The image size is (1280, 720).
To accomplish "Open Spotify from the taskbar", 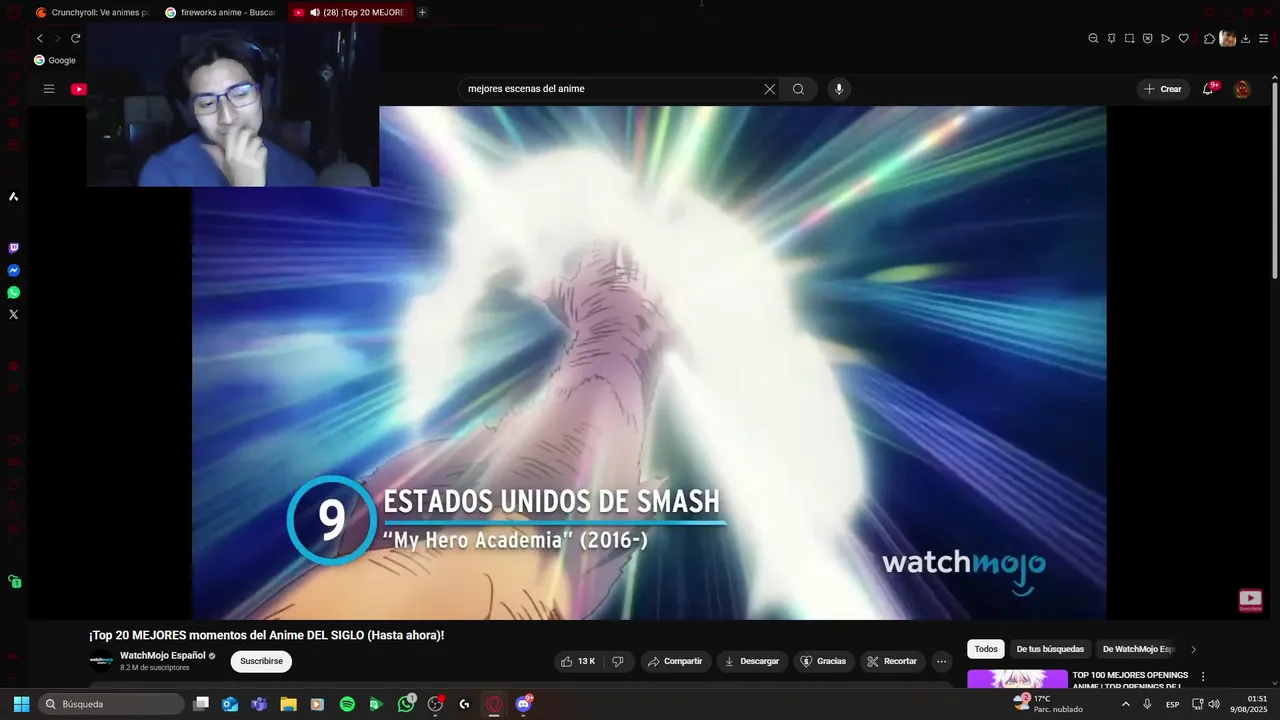I will point(347,704).
